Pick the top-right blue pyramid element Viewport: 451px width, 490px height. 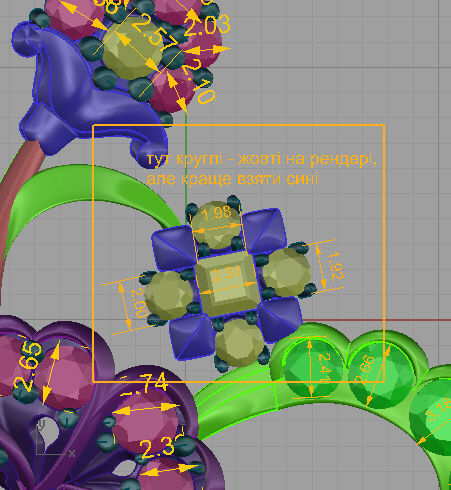tap(265, 230)
